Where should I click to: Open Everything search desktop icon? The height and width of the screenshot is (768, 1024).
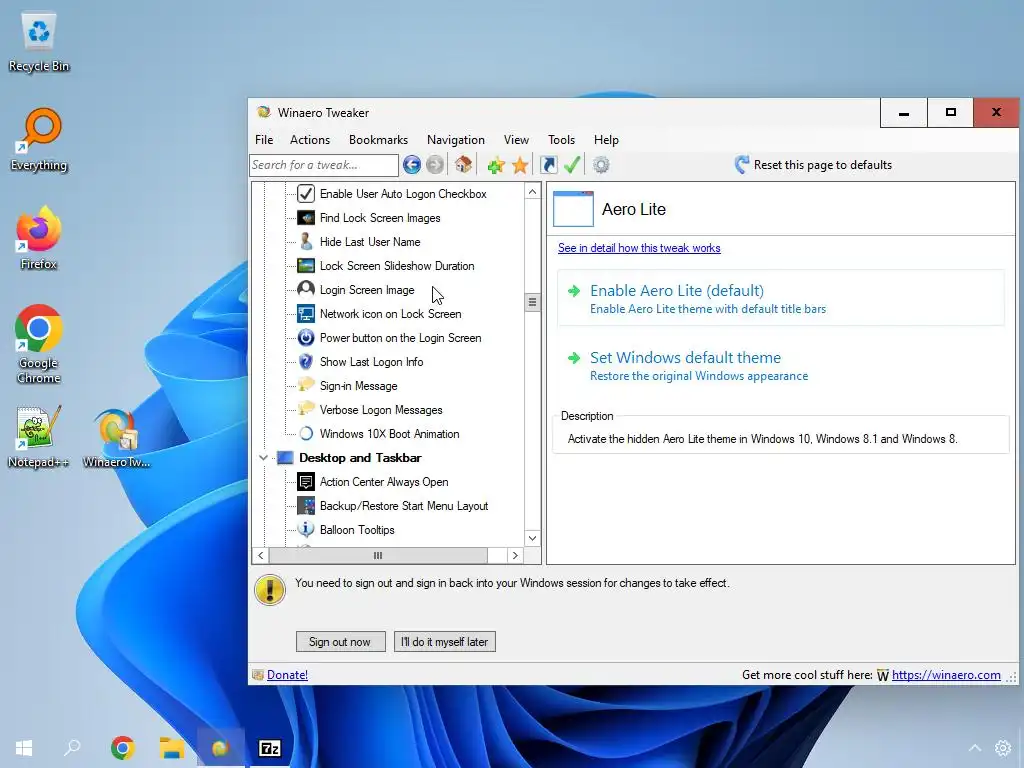[x=39, y=139]
